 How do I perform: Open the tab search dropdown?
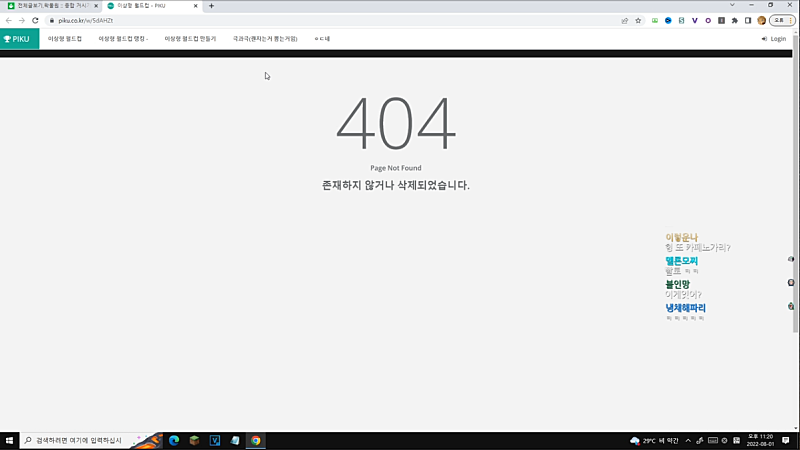(732, 5)
